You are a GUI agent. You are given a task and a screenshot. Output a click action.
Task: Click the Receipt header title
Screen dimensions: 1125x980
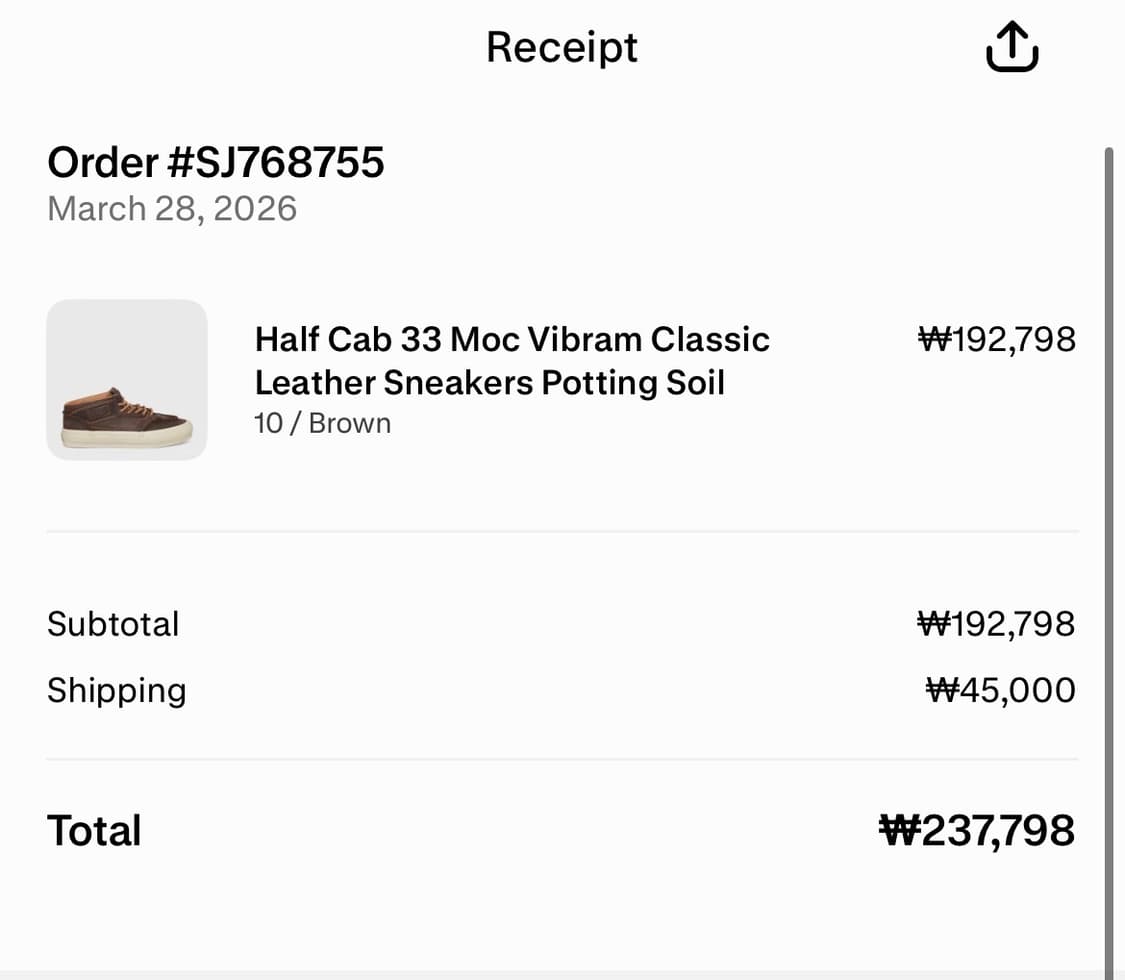pyautogui.click(x=562, y=47)
